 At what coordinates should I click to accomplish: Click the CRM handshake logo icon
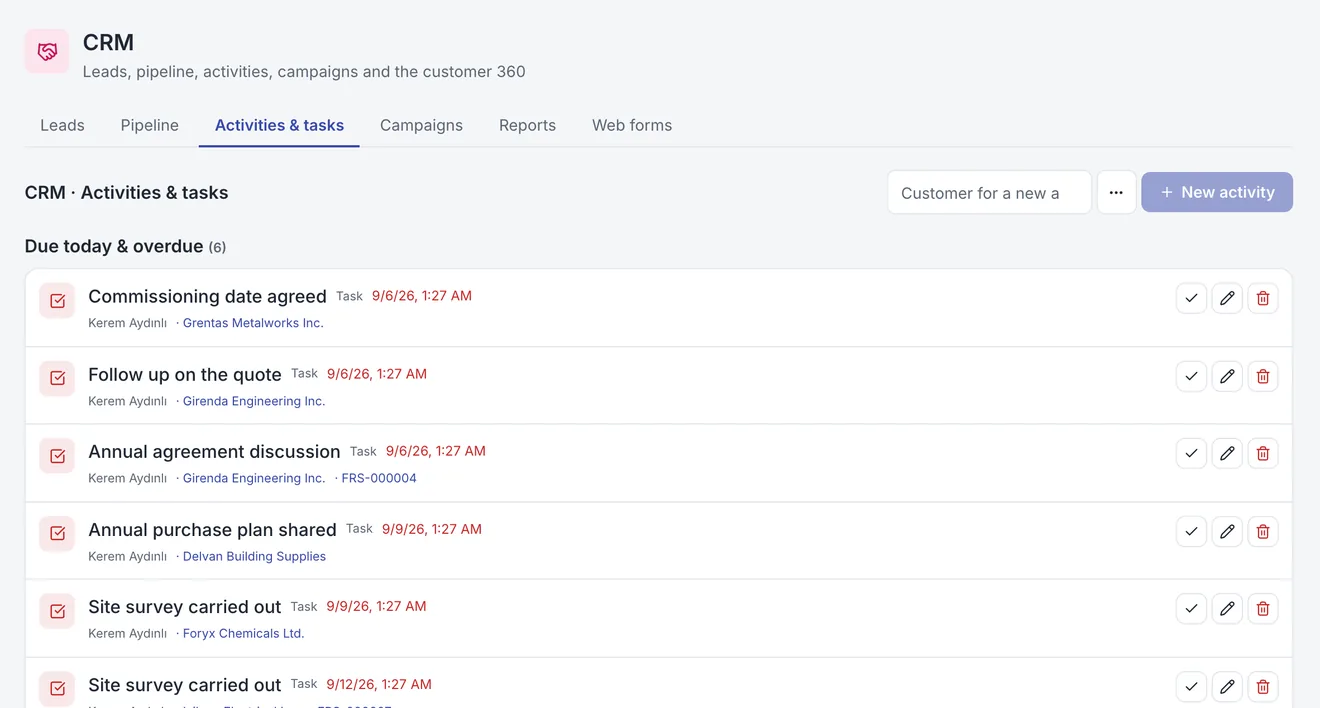[47, 51]
